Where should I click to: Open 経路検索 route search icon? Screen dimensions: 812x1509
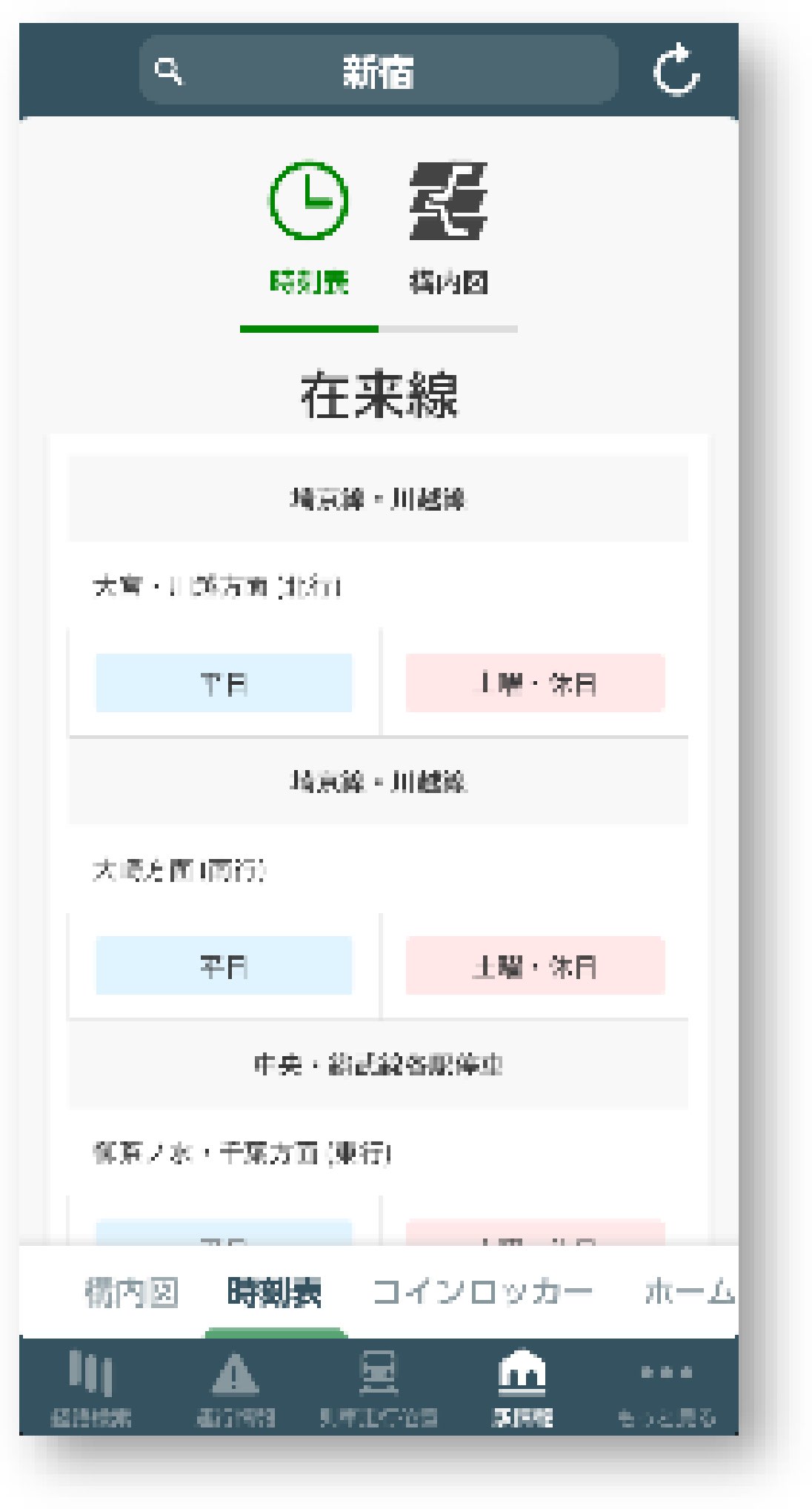(90, 1373)
